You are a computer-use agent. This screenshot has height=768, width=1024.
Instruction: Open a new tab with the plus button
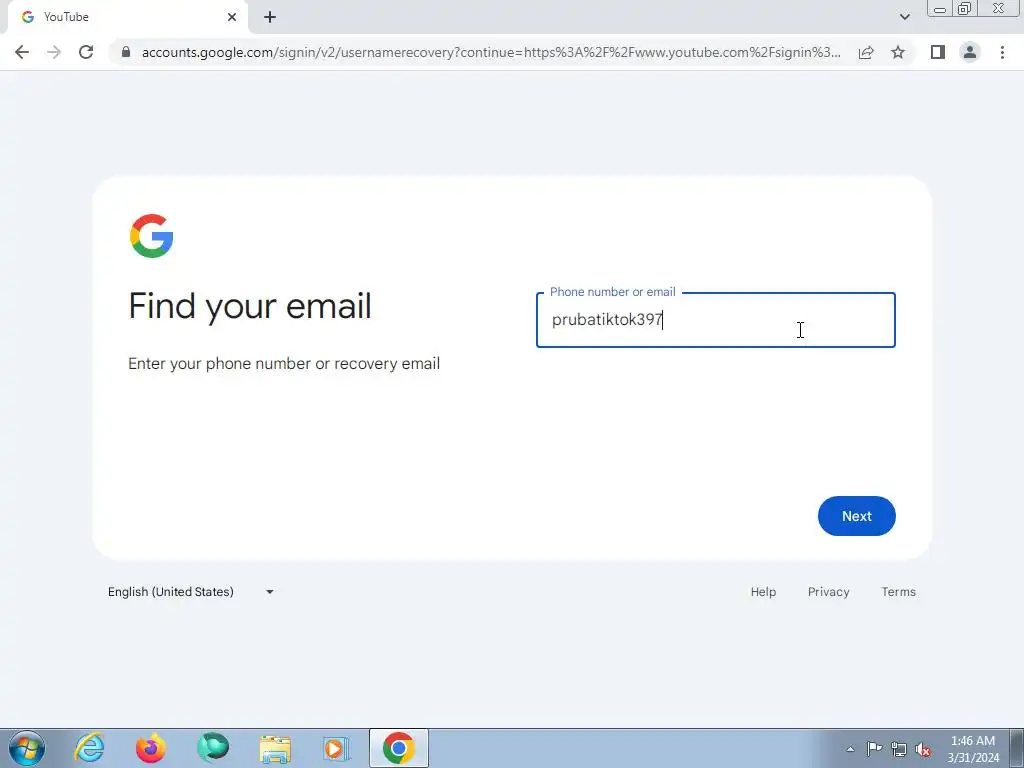pyautogui.click(x=270, y=18)
